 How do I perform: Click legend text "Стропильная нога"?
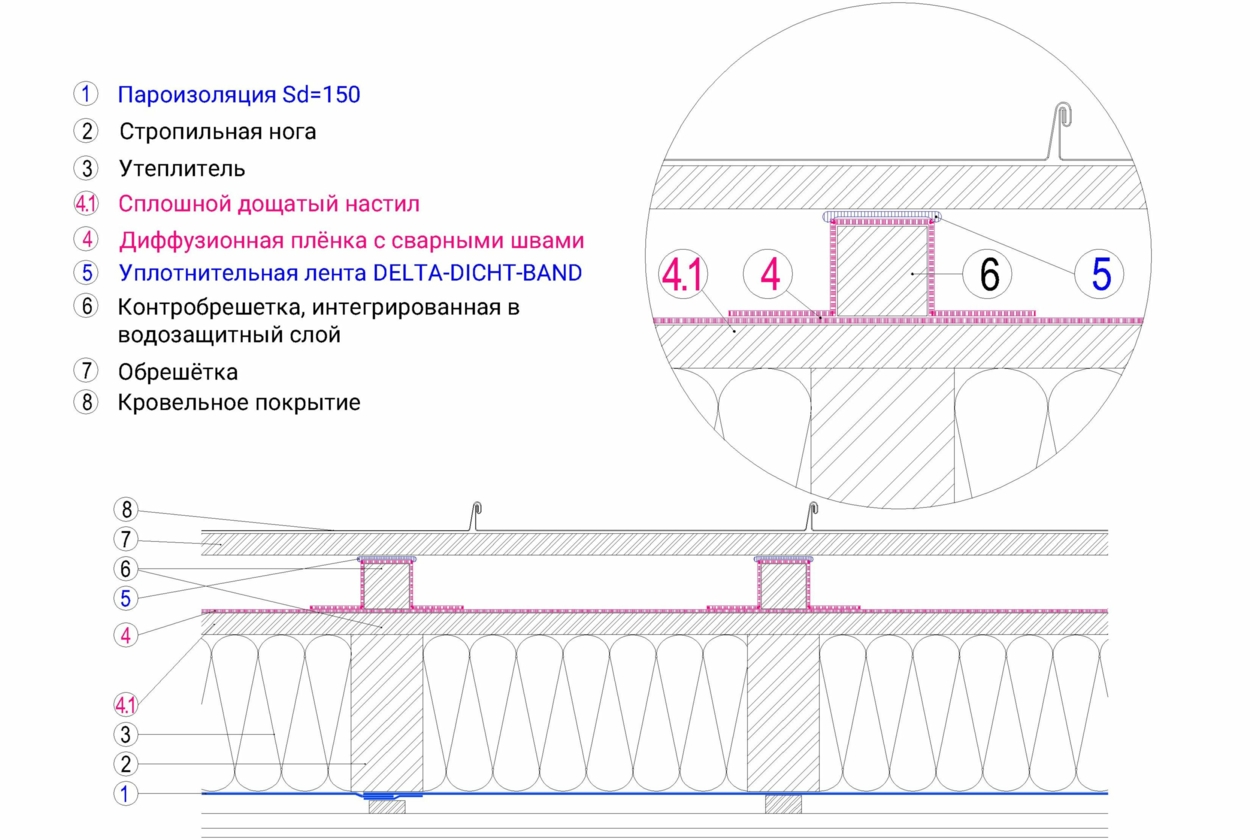tap(218, 131)
